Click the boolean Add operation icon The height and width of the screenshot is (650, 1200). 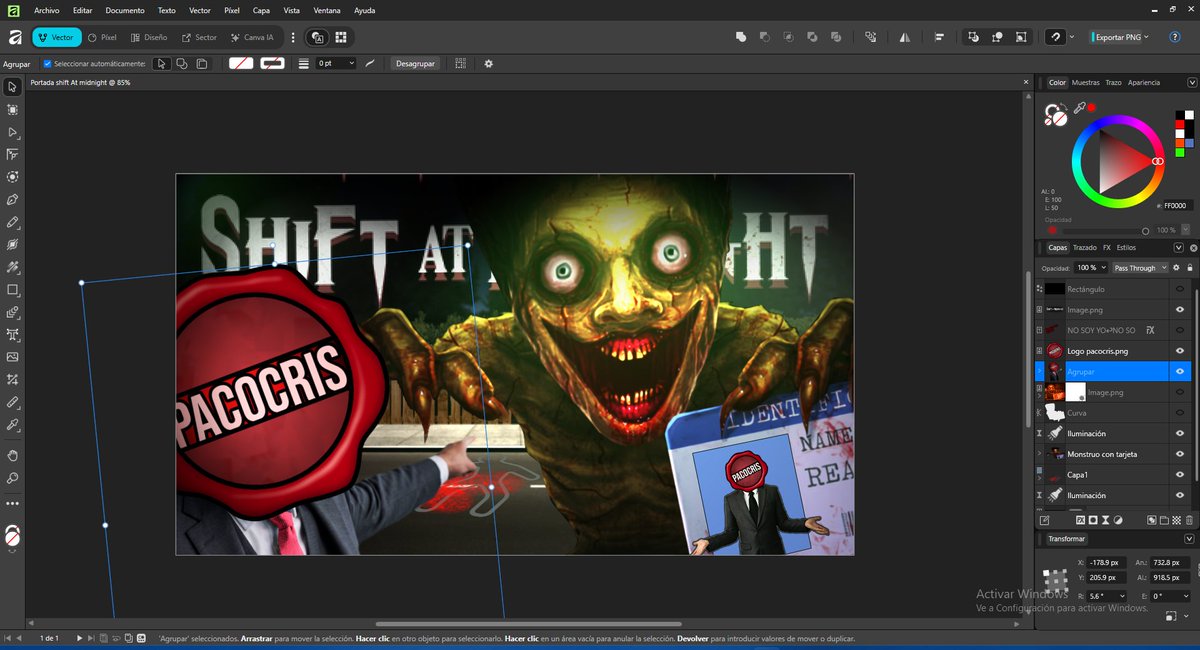tap(741, 37)
